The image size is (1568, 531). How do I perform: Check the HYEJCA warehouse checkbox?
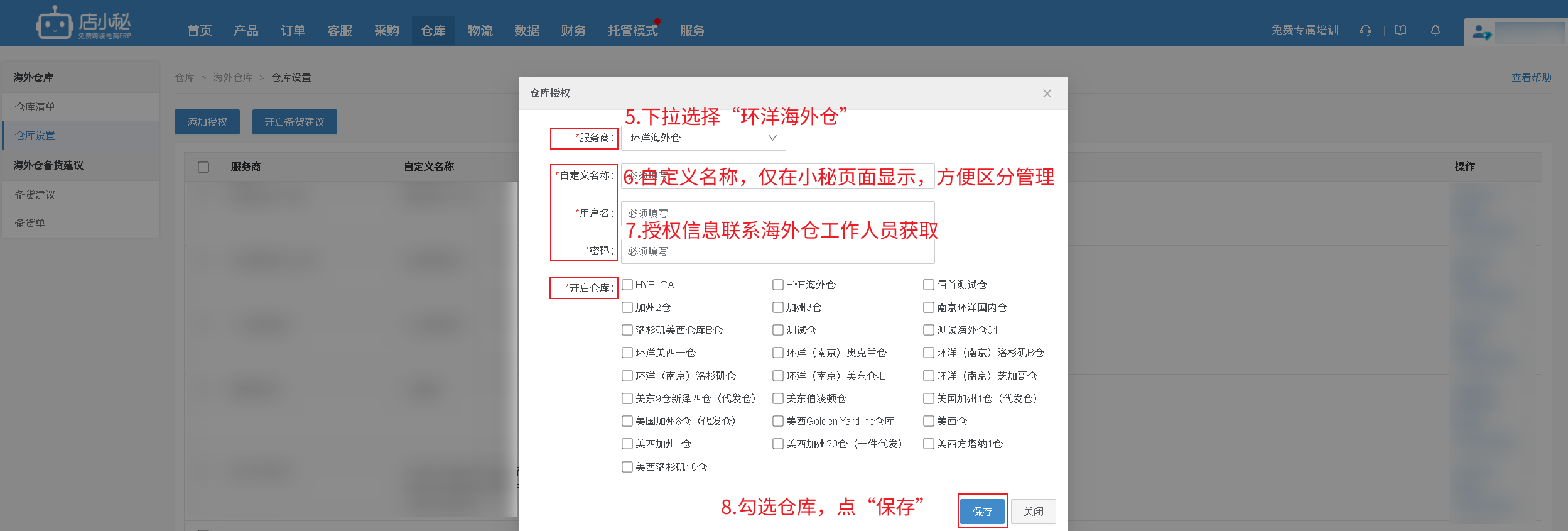pyautogui.click(x=627, y=285)
